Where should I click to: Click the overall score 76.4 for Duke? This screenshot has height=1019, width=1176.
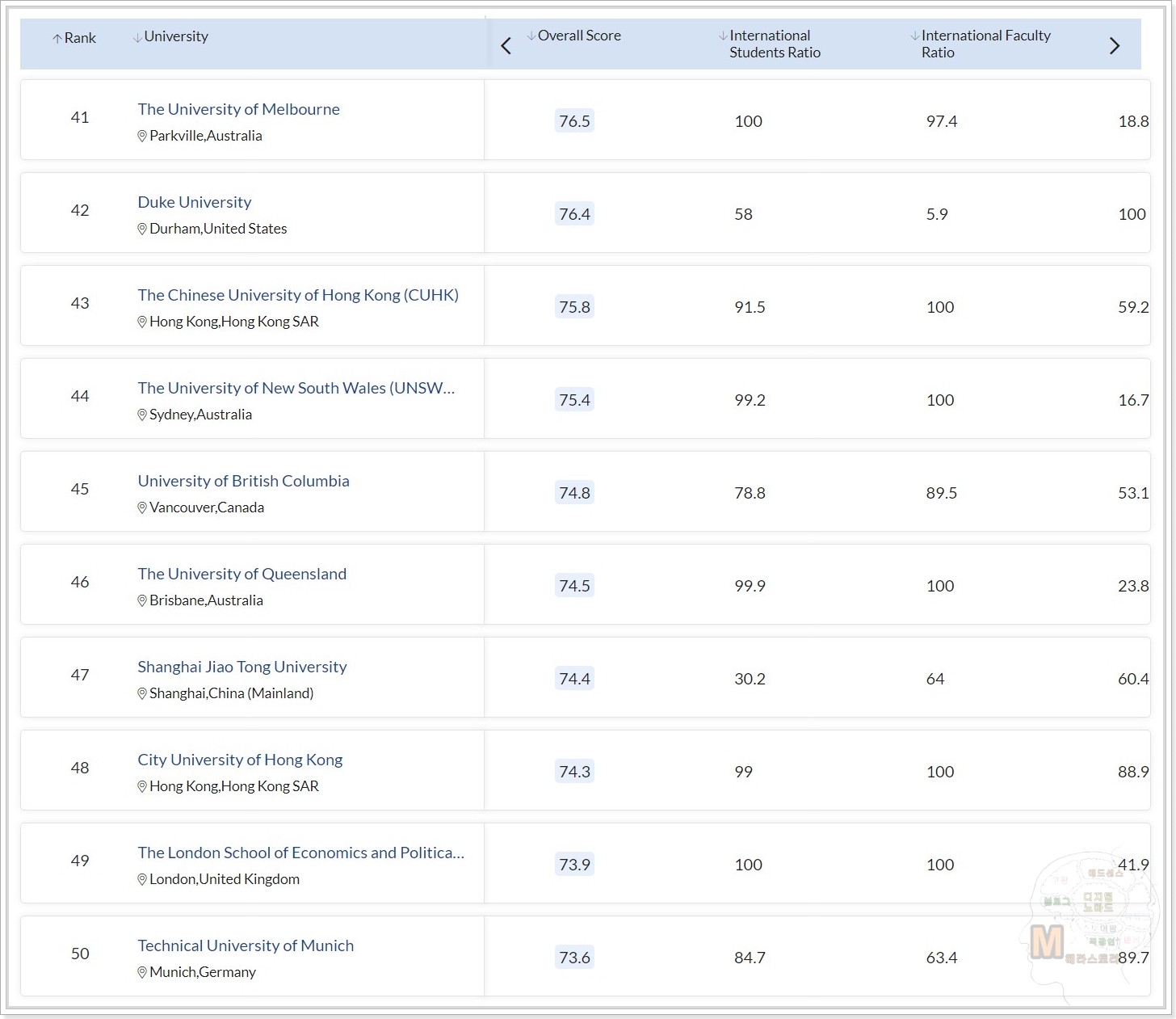point(574,214)
